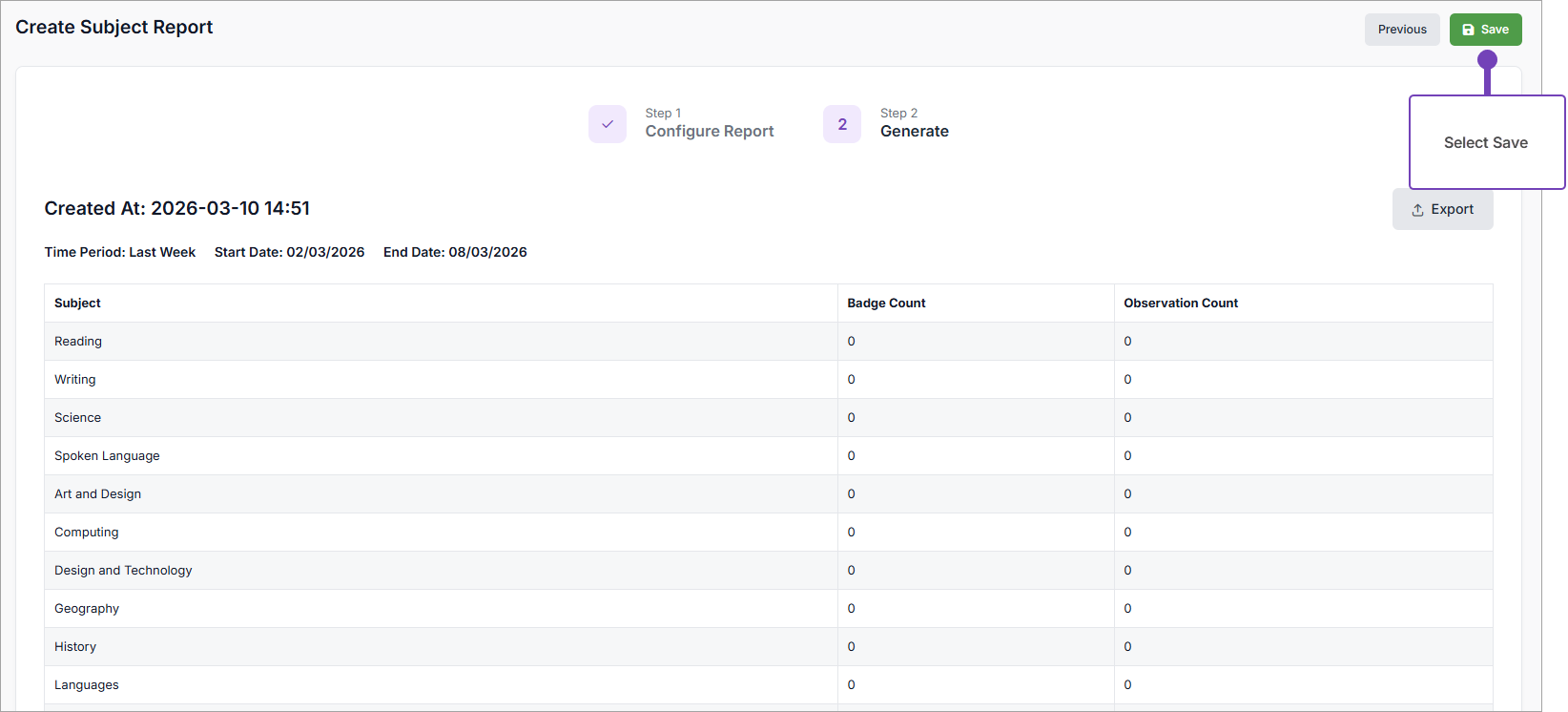Click the Select Save tooltip box
1568x712 pixels.
pyautogui.click(x=1485, y=142)
